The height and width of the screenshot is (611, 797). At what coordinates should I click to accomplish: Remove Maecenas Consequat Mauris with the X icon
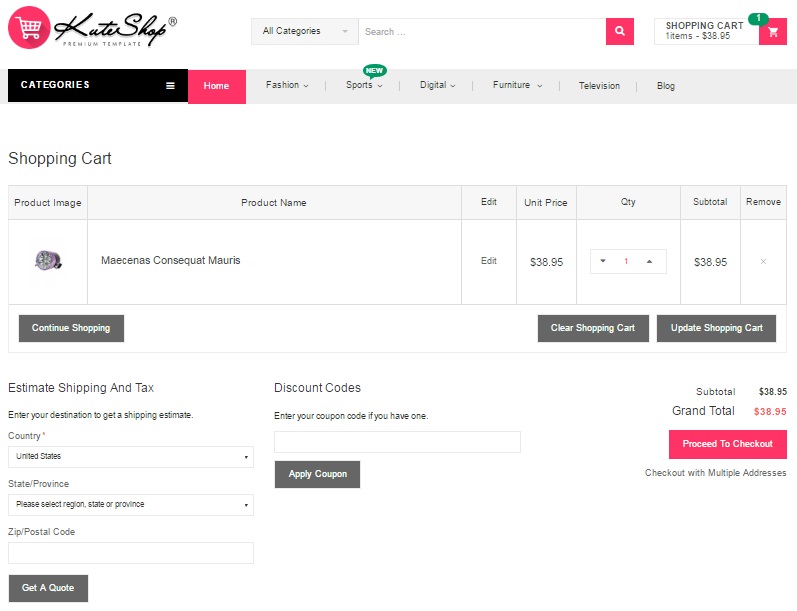coord(763,262)
